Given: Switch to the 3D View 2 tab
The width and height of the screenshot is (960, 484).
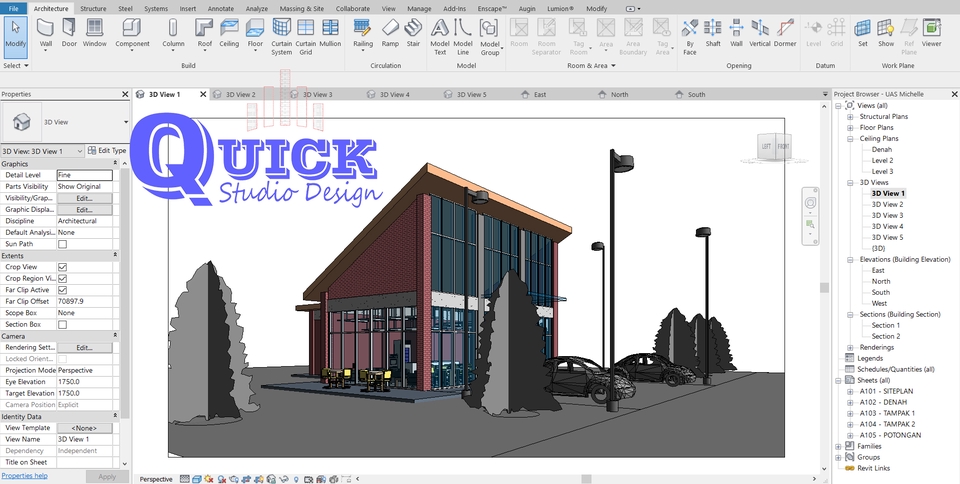Looking at the screenshot, I should (241, 95).
